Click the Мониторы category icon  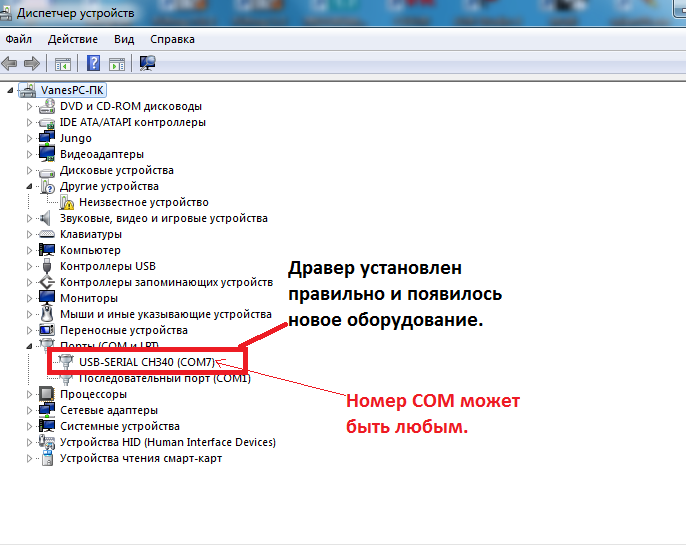tap(47, 298)
